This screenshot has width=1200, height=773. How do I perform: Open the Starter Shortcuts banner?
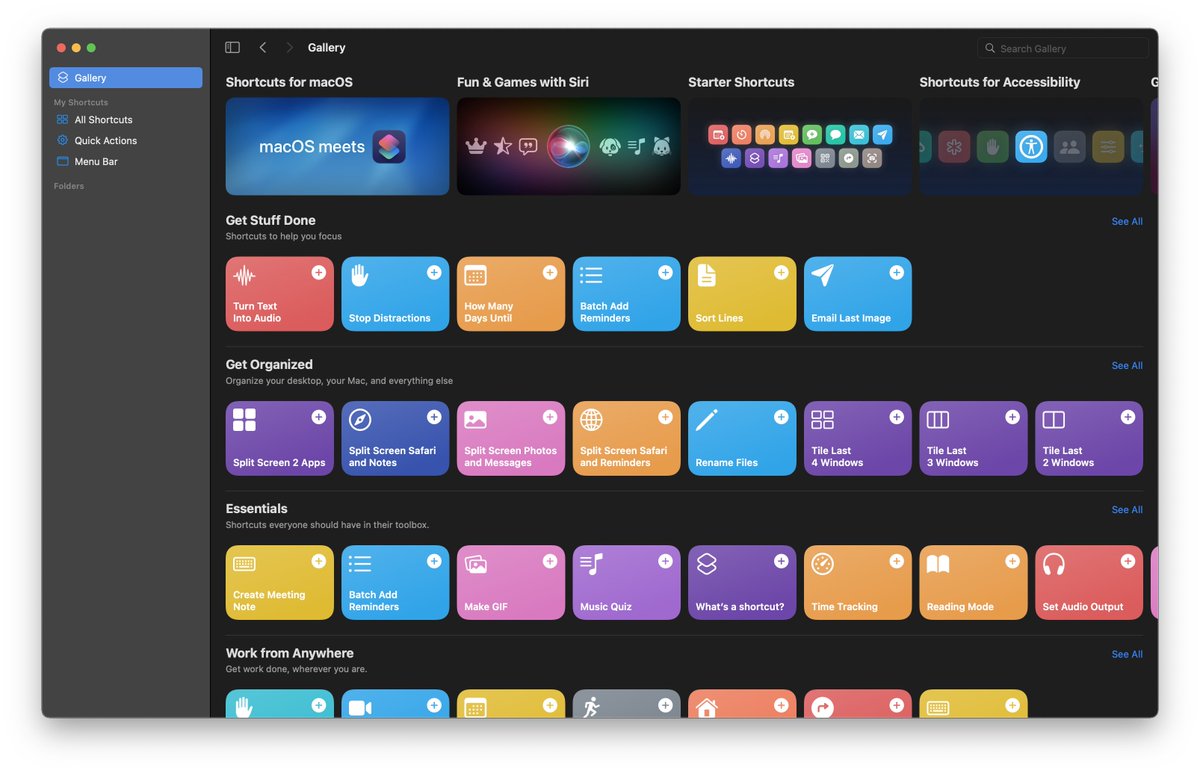pyautogui.click(x=800, y=146)
